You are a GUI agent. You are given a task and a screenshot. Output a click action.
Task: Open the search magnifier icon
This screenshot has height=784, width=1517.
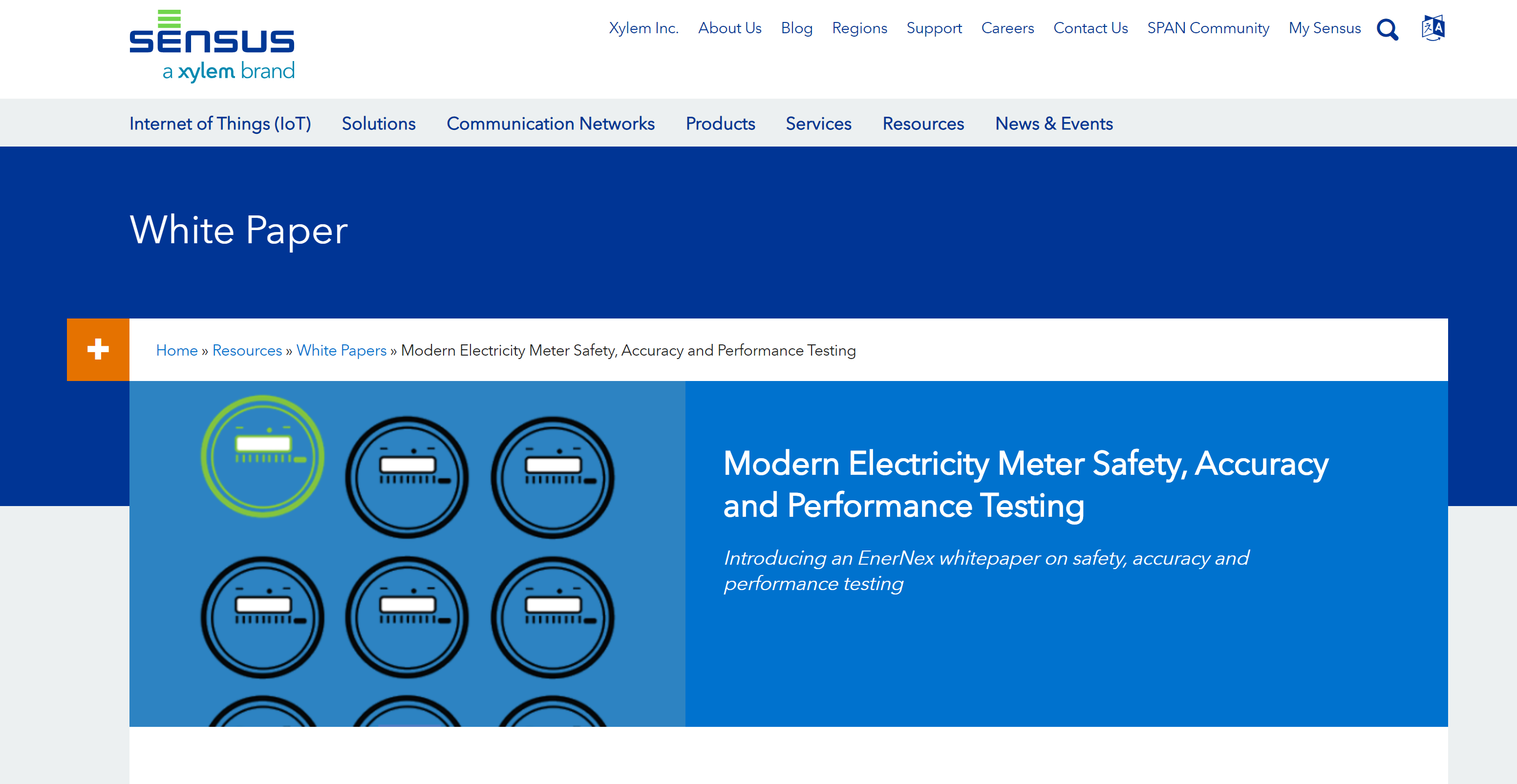pos(1387,29)
